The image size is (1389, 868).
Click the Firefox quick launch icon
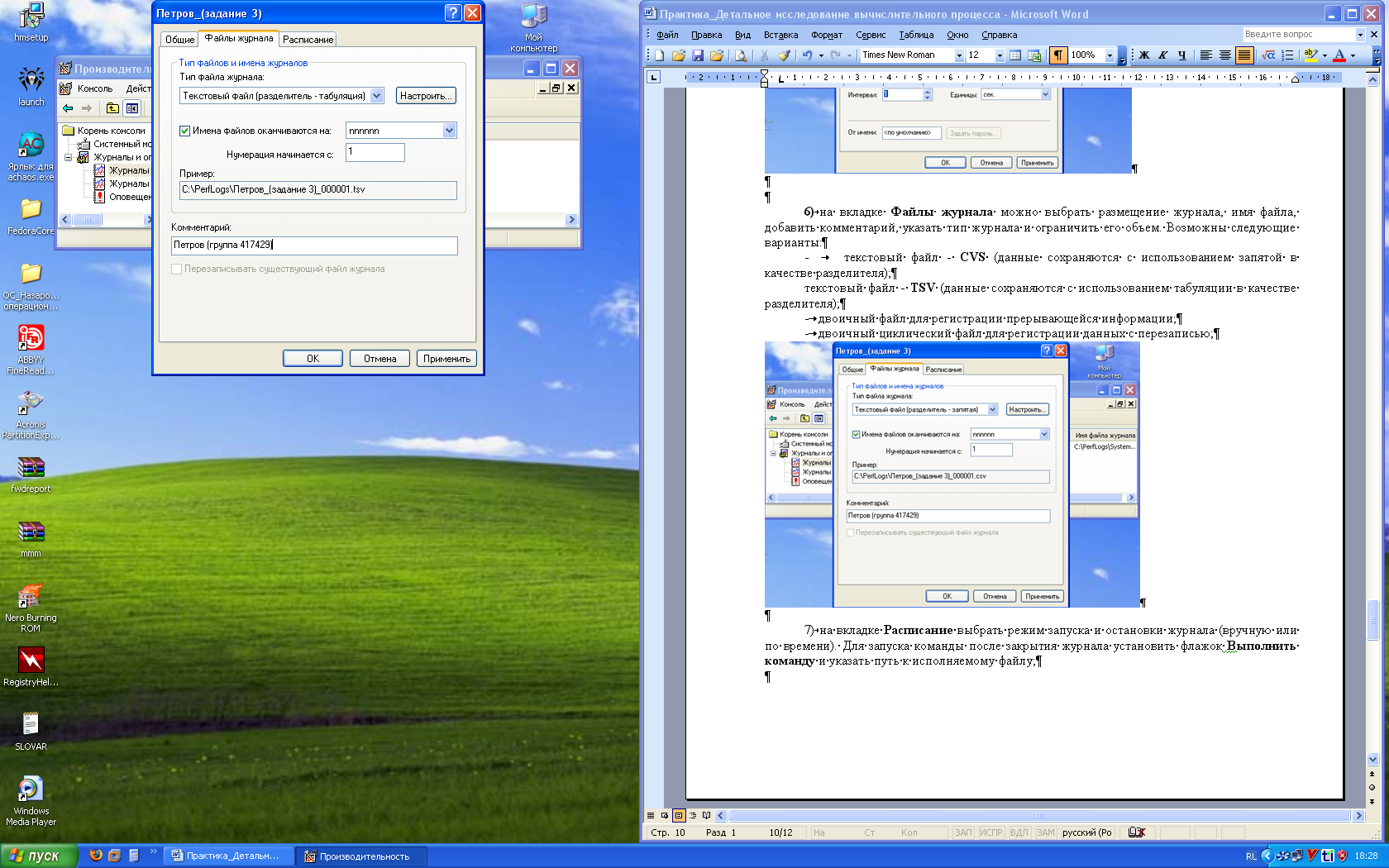coord(96,856)
